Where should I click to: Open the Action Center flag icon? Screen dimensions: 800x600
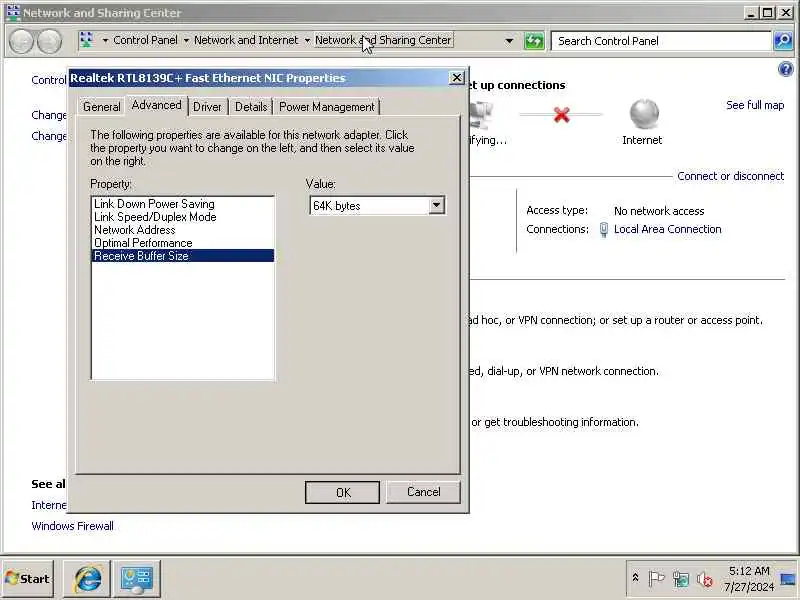point(656,579)
